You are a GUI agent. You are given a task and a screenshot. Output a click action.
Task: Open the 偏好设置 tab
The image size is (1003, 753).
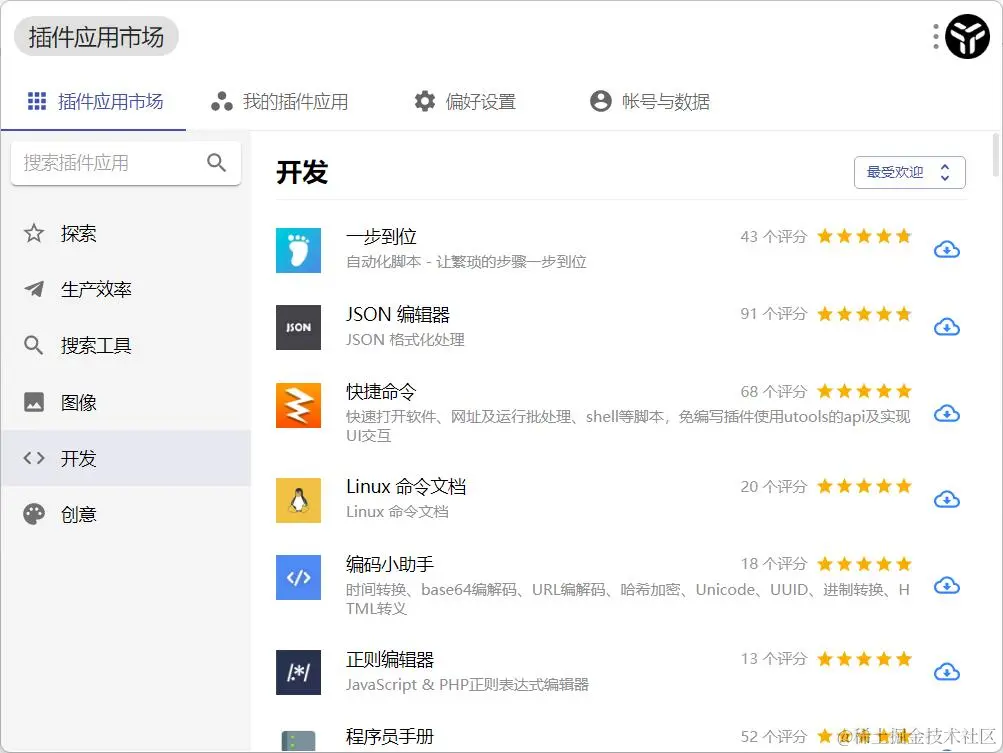[465, 102]
